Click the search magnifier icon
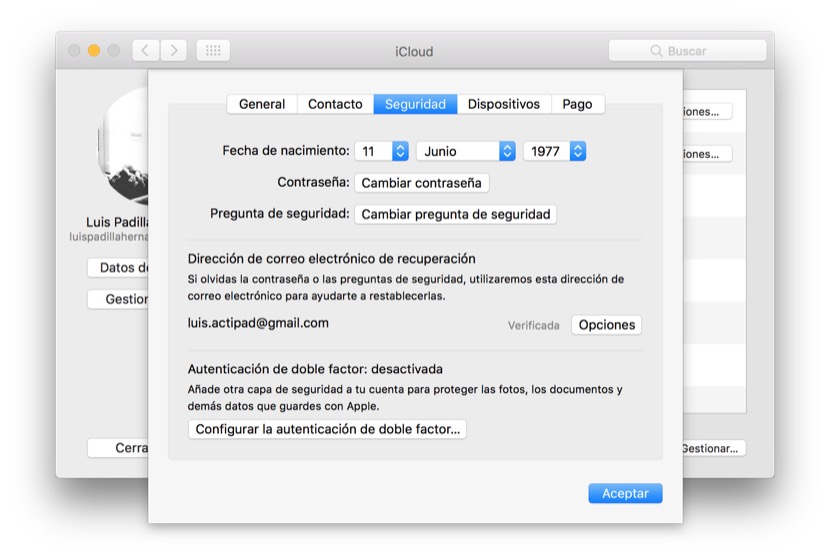The image size is (830, 557). (x=656, y=51)
